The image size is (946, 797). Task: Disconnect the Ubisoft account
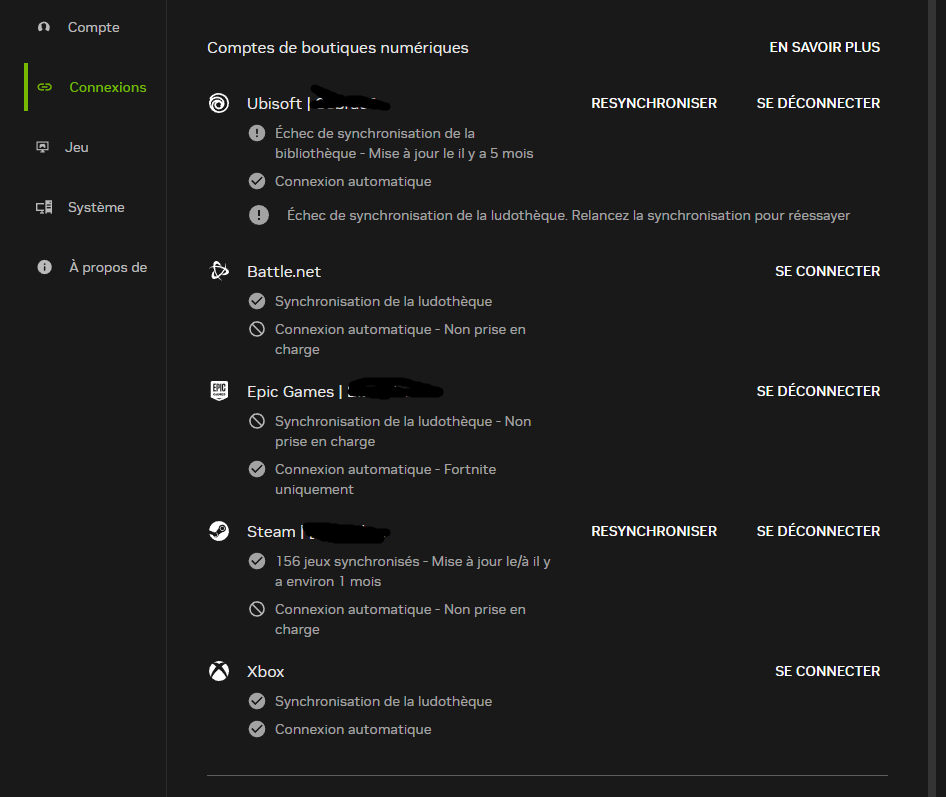[x=818, y=103]
